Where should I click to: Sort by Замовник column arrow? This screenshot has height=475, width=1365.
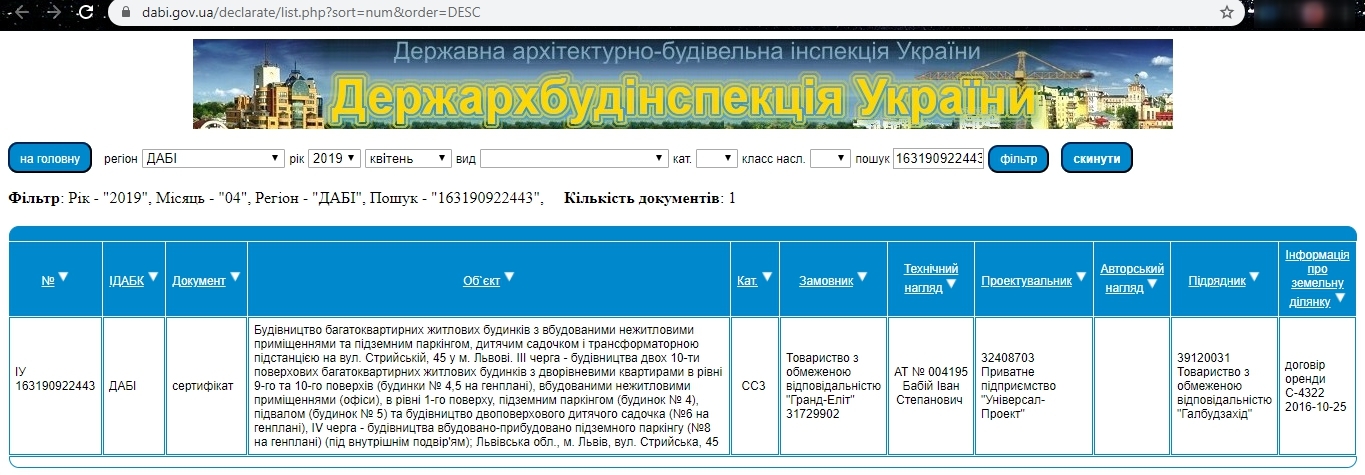[863, 277]
